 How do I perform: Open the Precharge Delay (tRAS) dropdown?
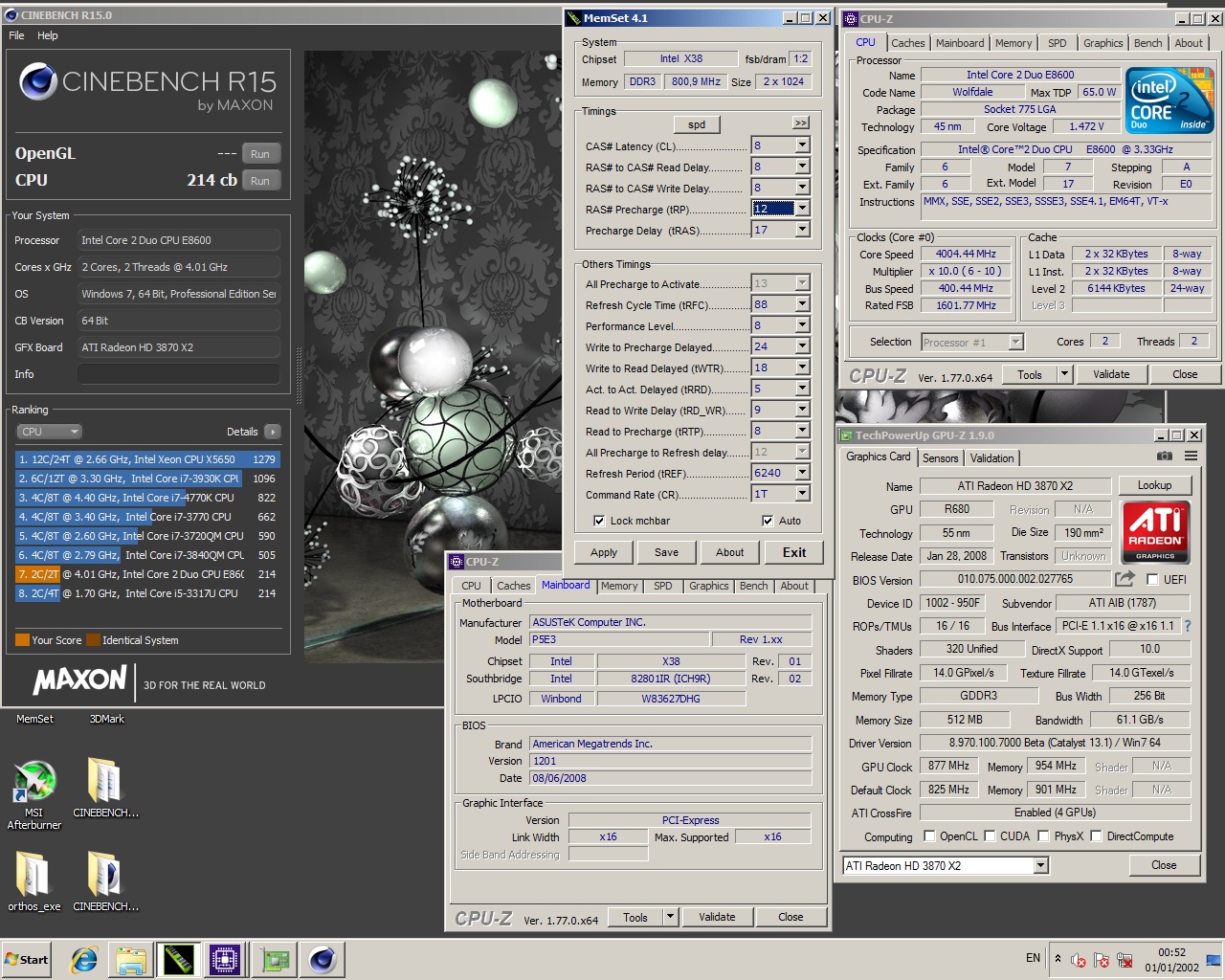(802, 229)
